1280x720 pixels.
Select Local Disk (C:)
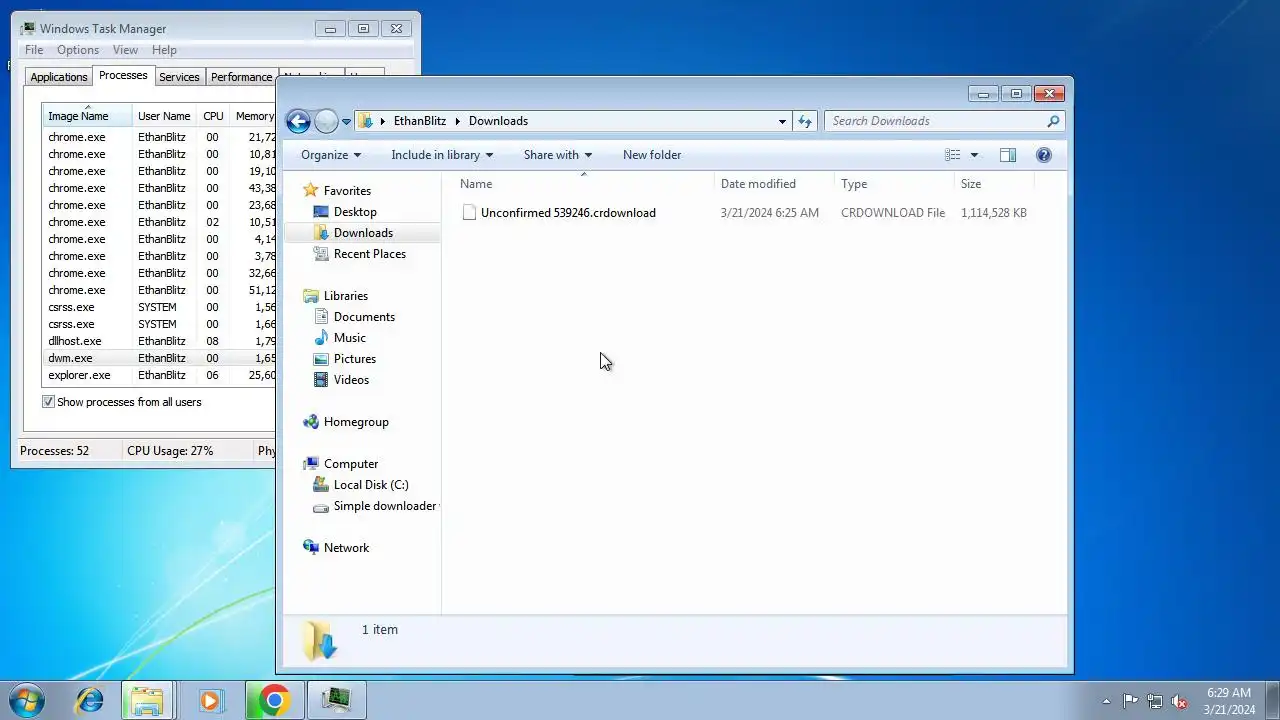pos(370,485)
